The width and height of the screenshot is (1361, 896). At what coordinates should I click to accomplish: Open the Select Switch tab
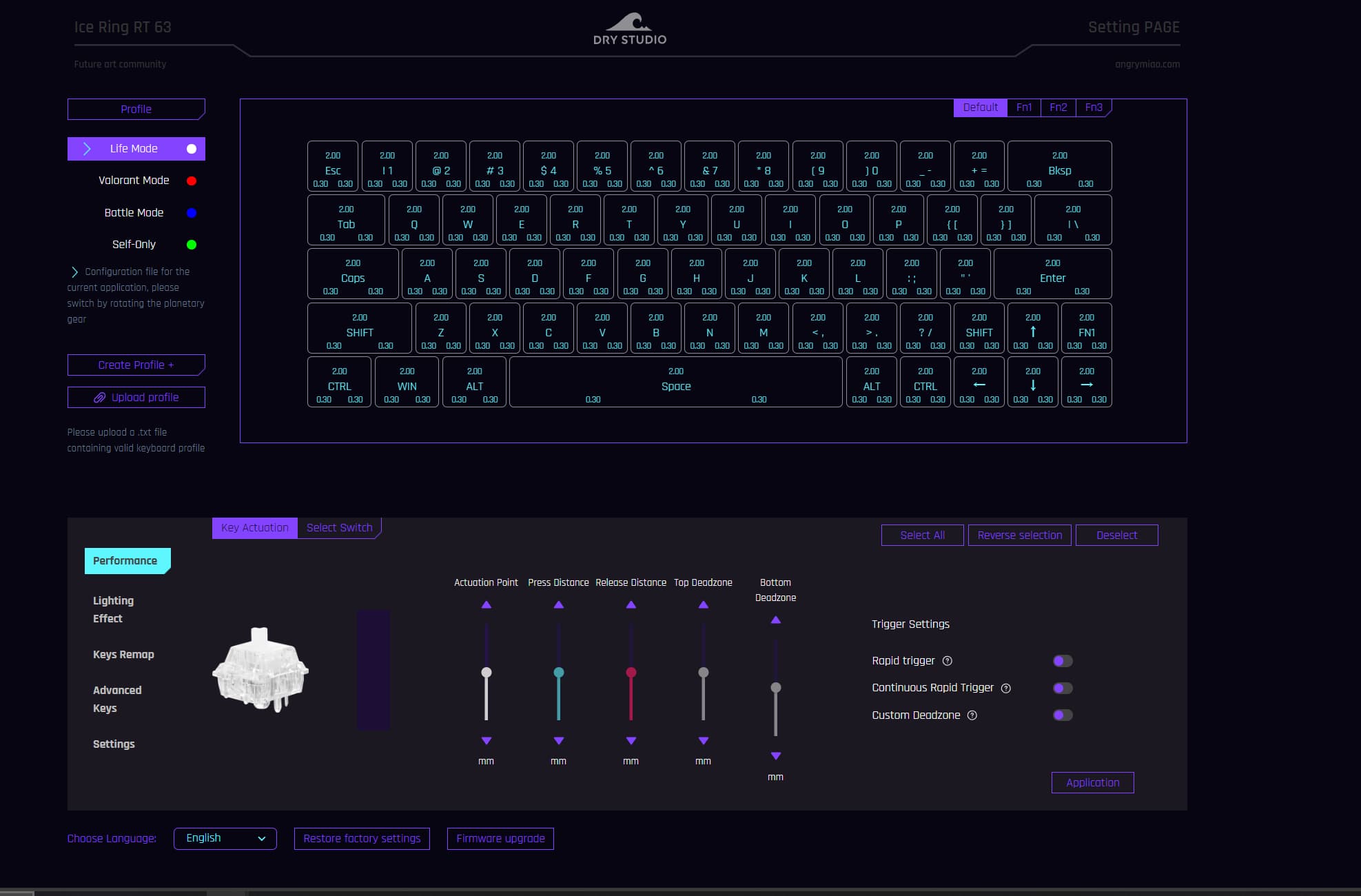pyautogui.click(x=339, y=528)
